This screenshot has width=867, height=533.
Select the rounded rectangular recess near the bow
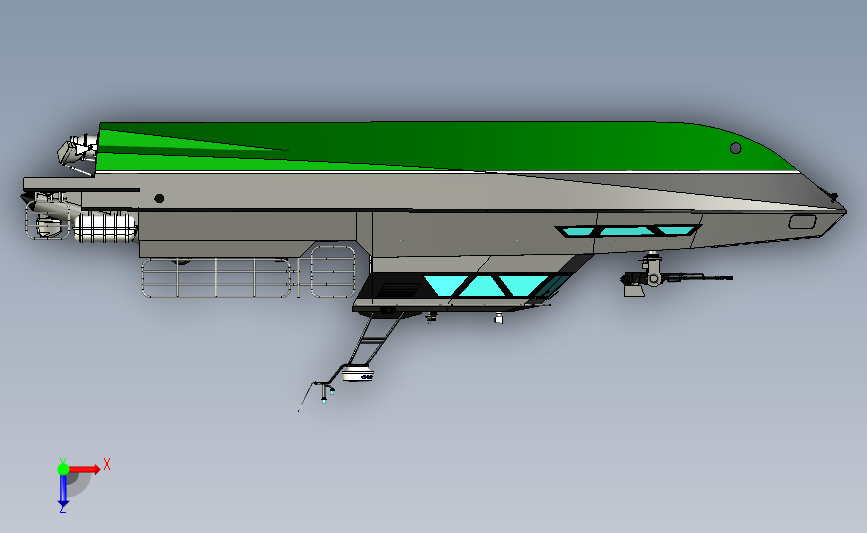click(802, 222)
